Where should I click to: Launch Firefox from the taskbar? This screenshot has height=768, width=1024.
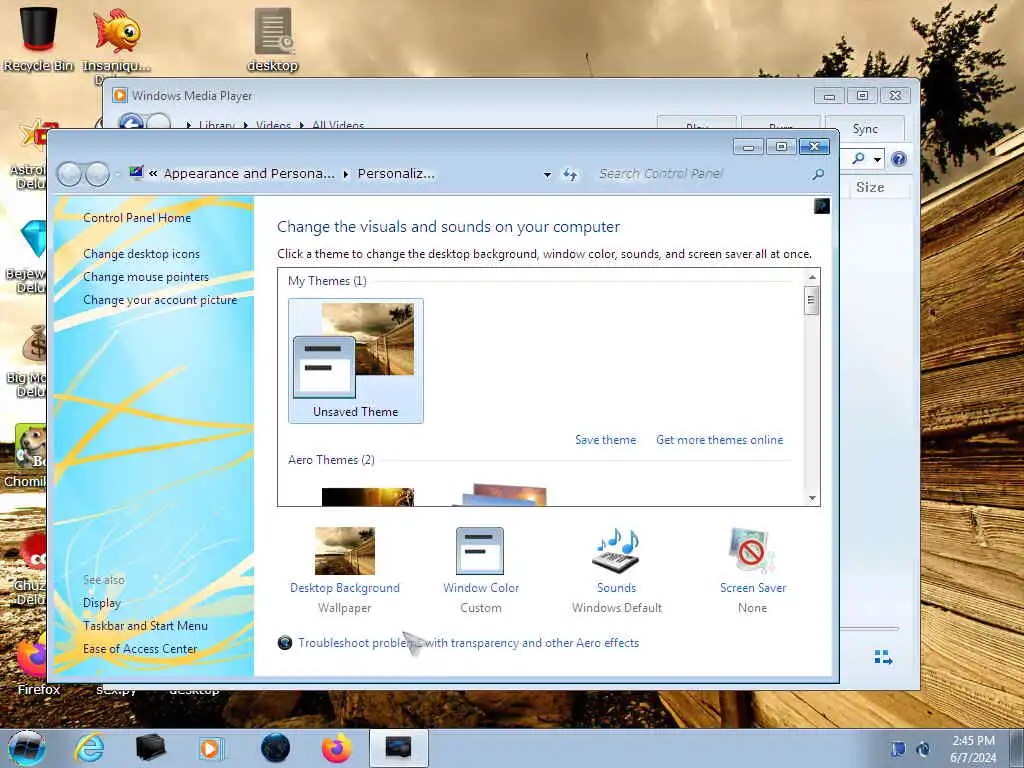336,748
